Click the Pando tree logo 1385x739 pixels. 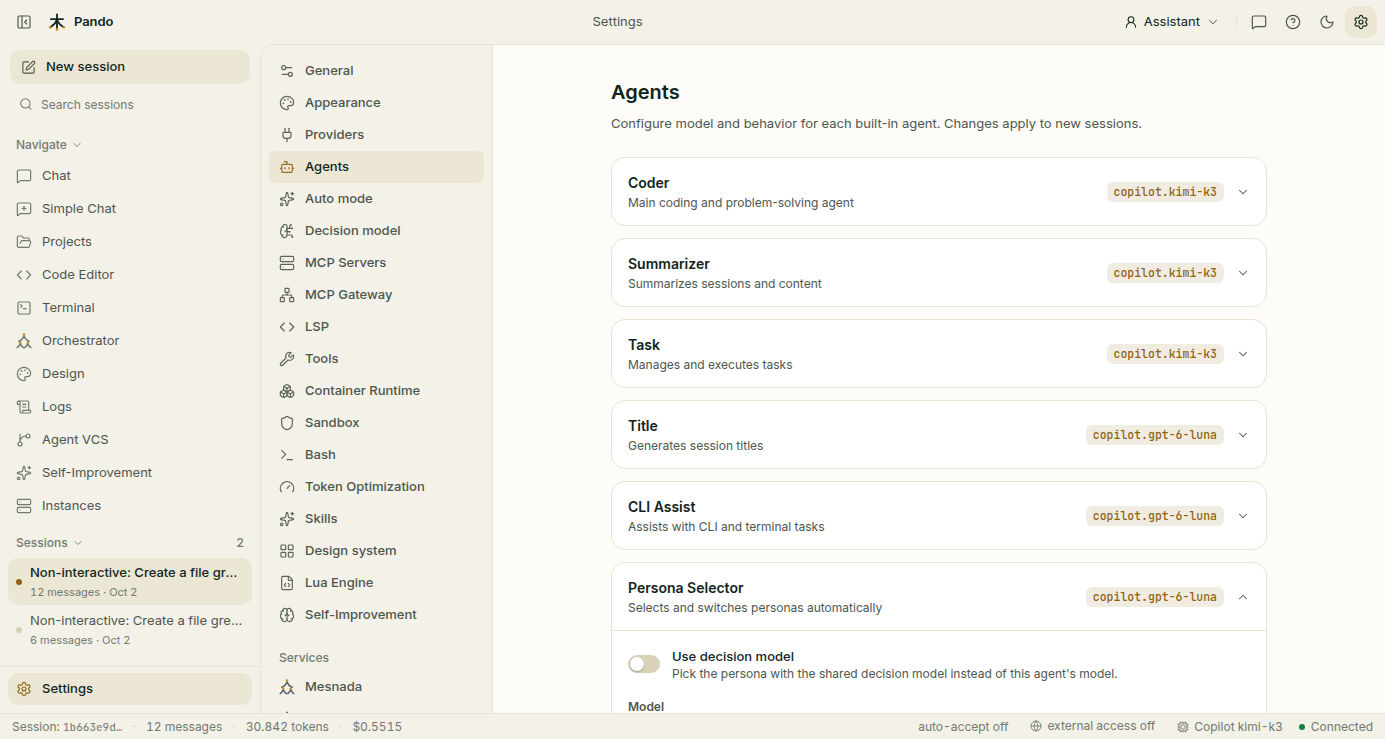tap(57, 22)
